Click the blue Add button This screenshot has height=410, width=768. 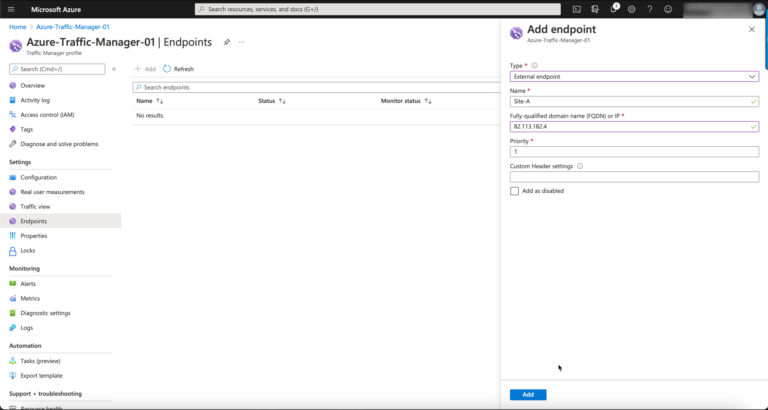(528, 395)
